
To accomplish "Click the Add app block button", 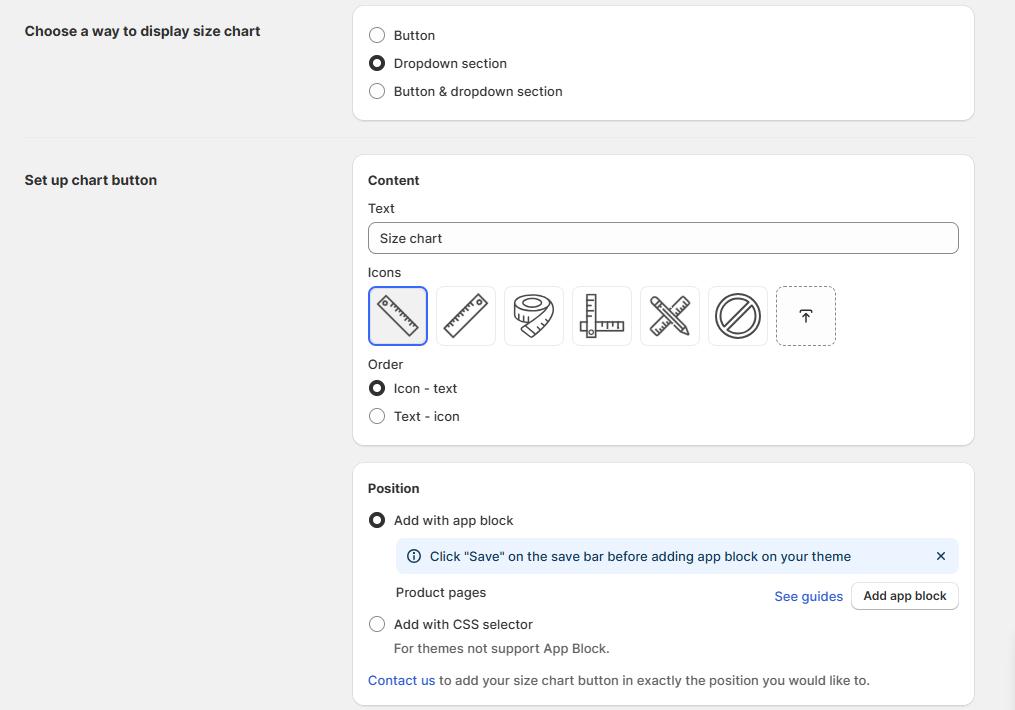I will point(904,596).
